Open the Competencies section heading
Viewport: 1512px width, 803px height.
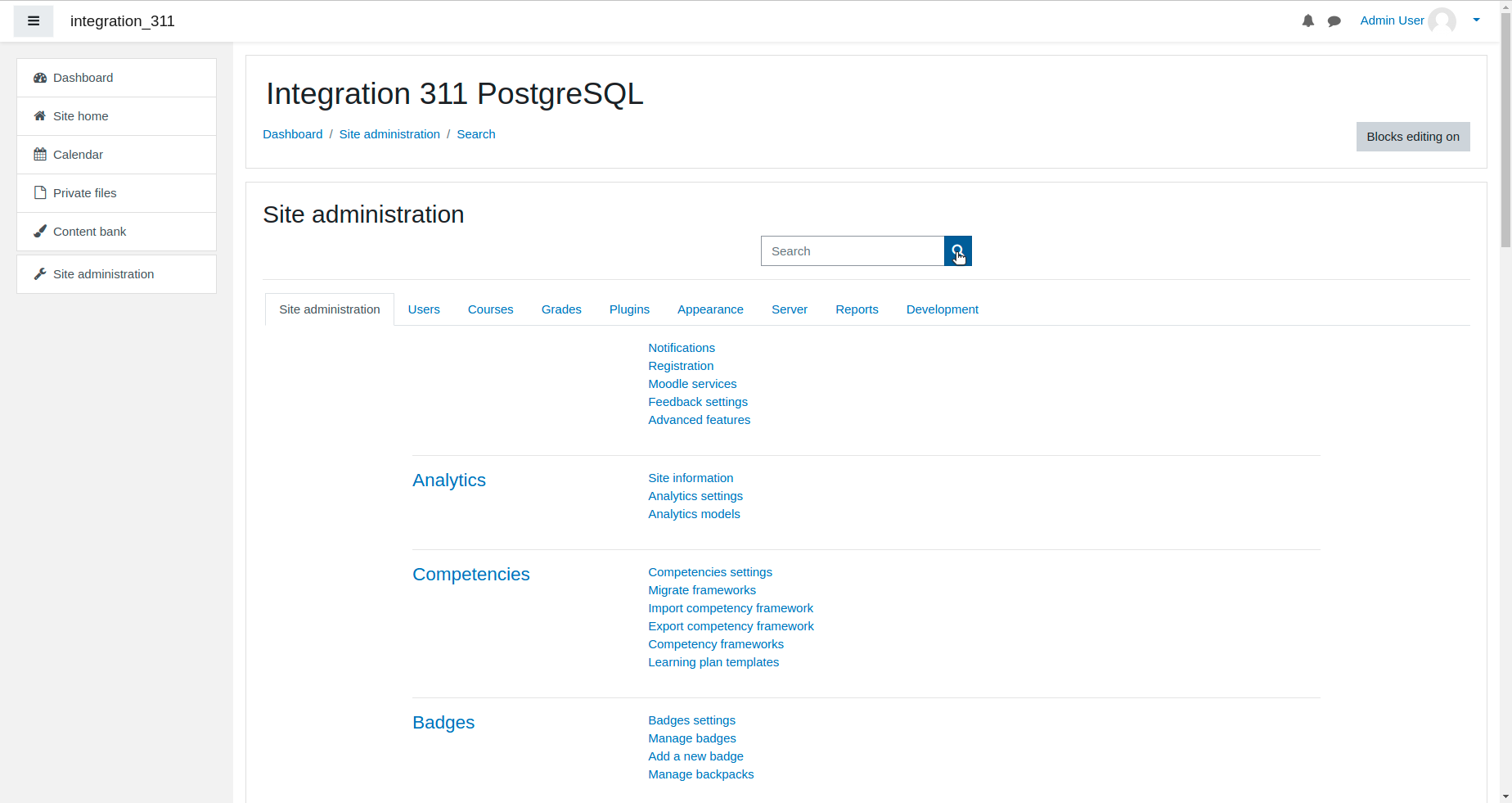click(x=471, y=575)
